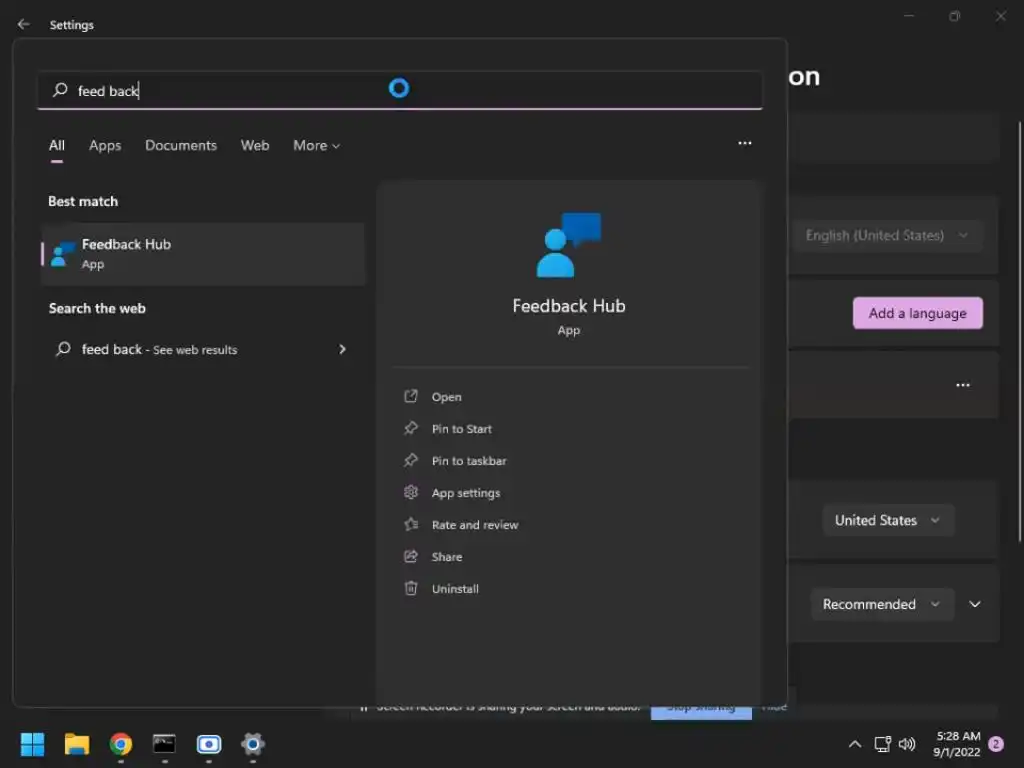Open feed back web results entry
Screen dimensions: 1024x768
coord(202,349)
